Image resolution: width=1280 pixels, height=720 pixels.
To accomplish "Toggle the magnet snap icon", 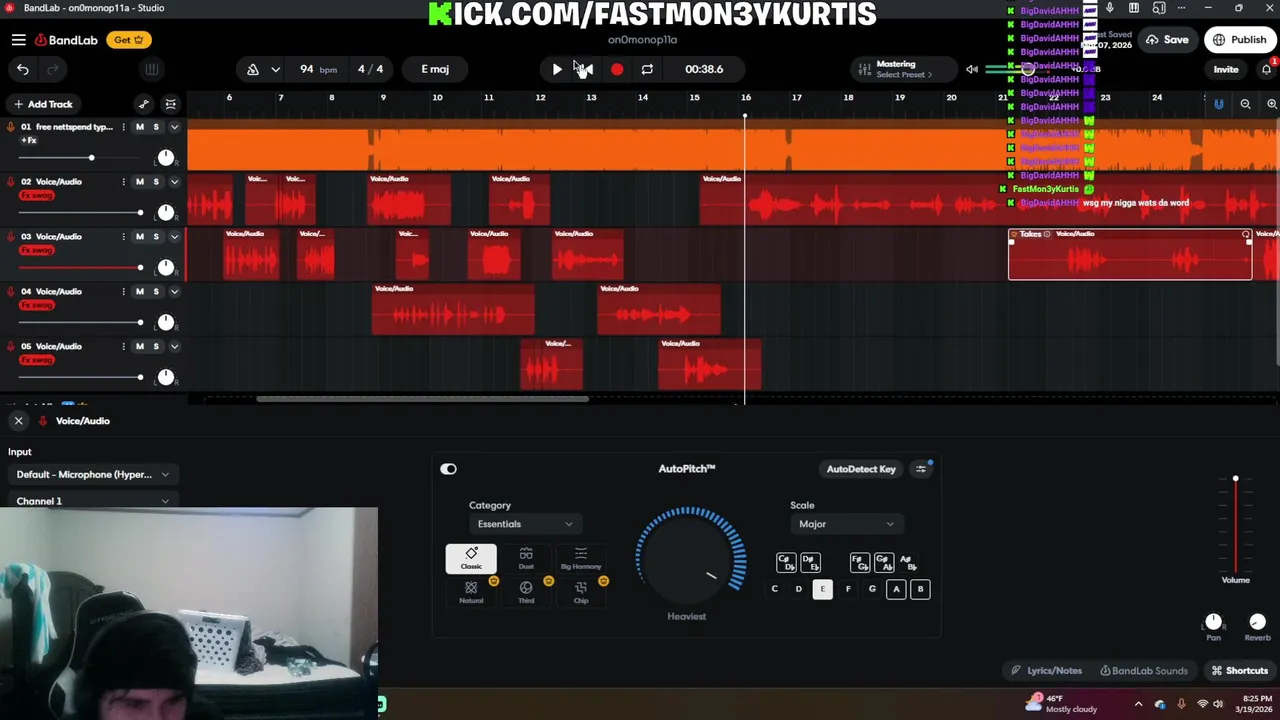I will point(1218,104).
